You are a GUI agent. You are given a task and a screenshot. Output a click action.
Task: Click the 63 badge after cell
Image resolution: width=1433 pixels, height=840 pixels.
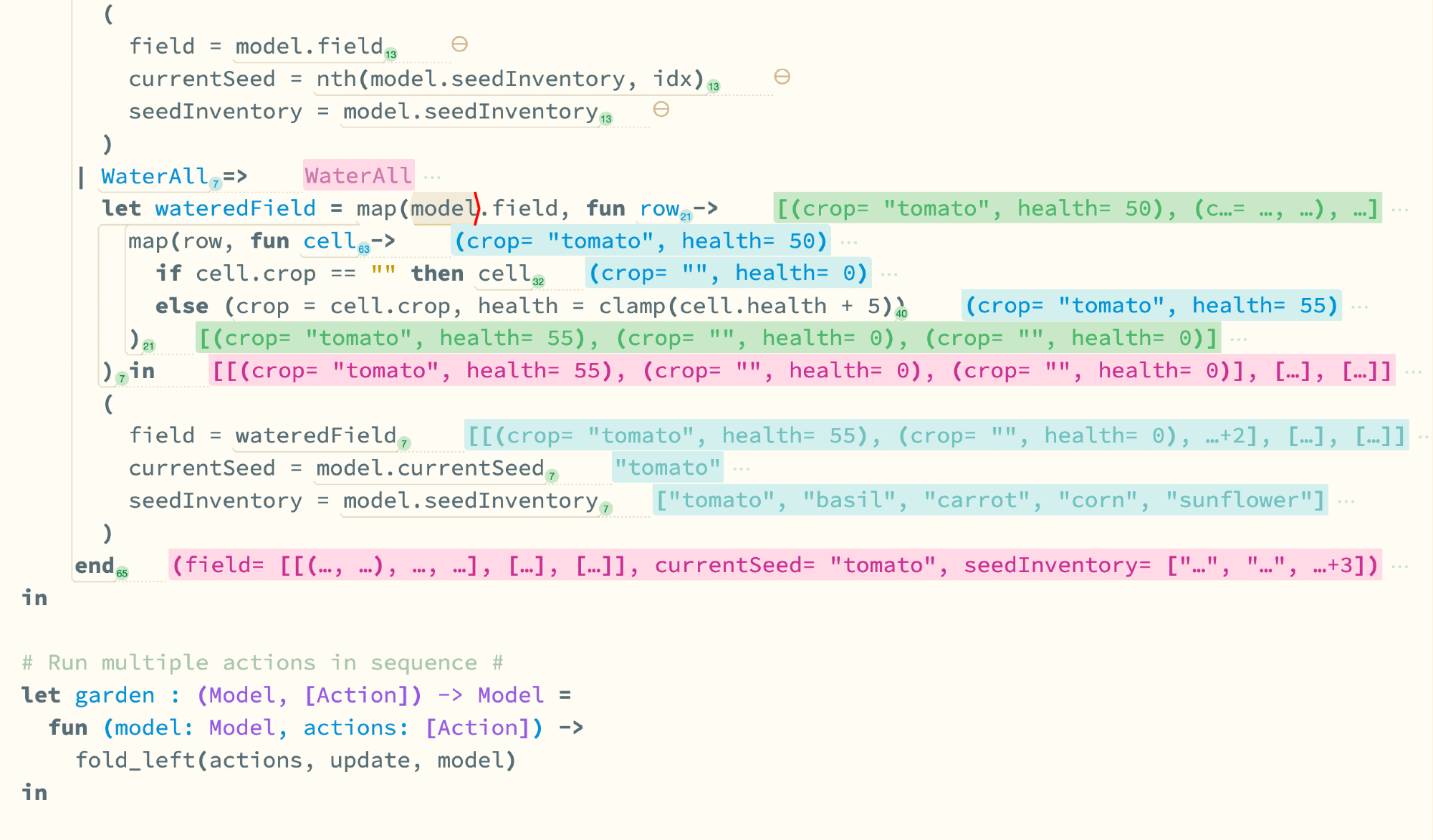pos(364,249)
